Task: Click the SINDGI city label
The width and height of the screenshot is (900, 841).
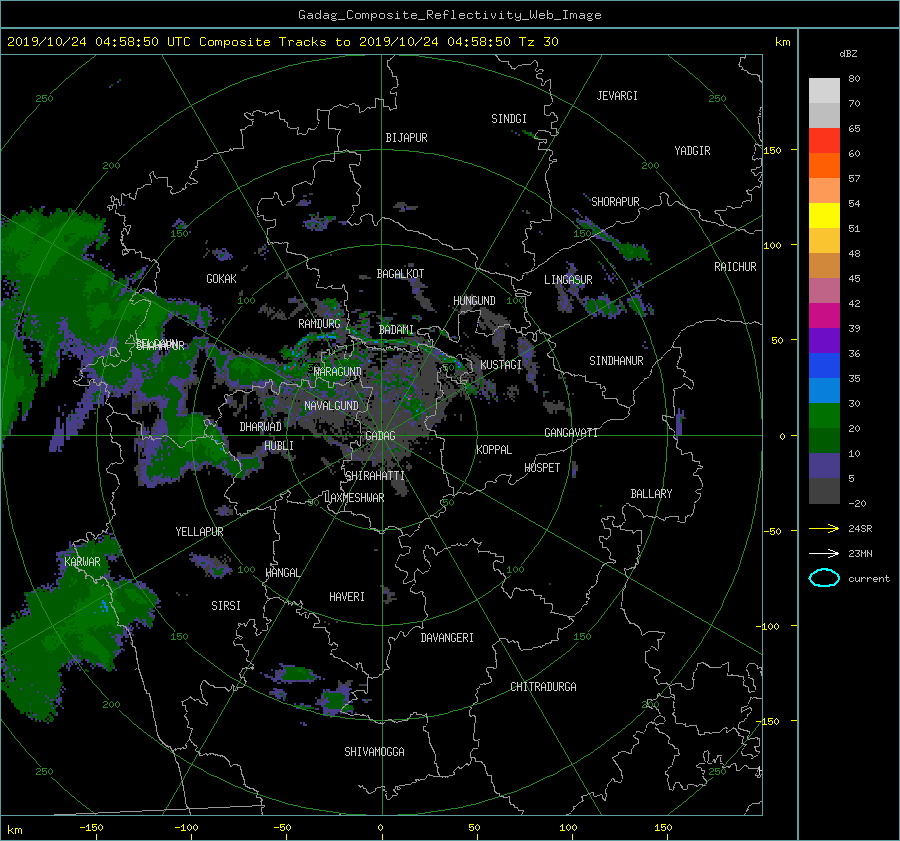Action: coord(509,119)
